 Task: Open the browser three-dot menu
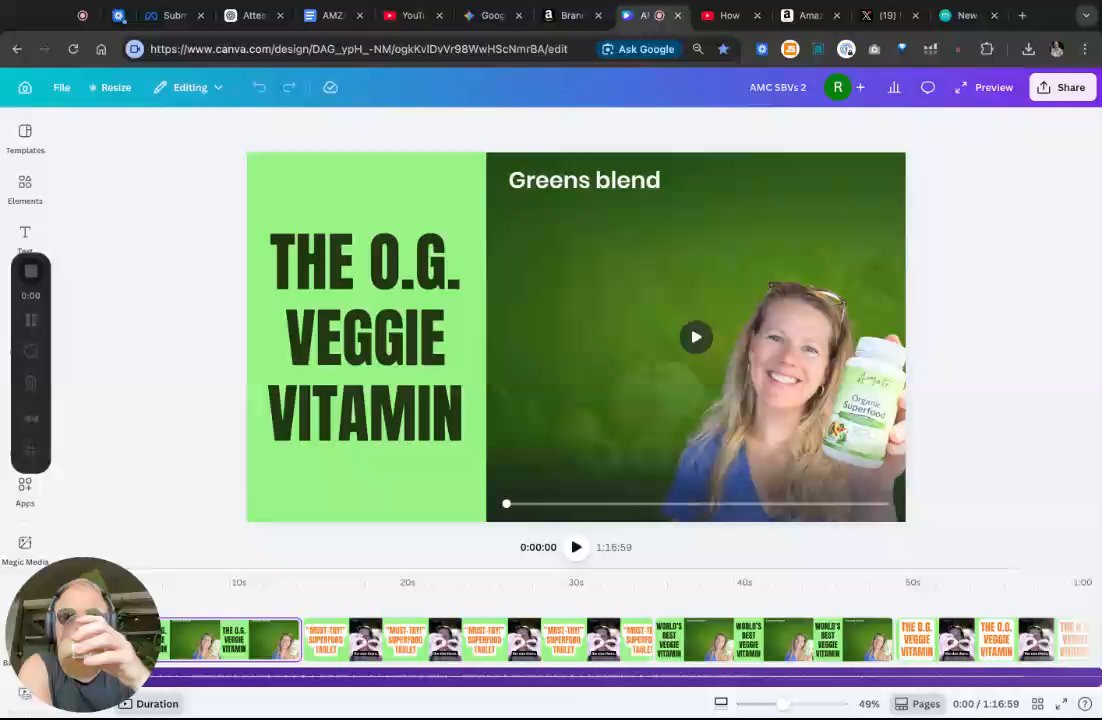coord(1085,49)
